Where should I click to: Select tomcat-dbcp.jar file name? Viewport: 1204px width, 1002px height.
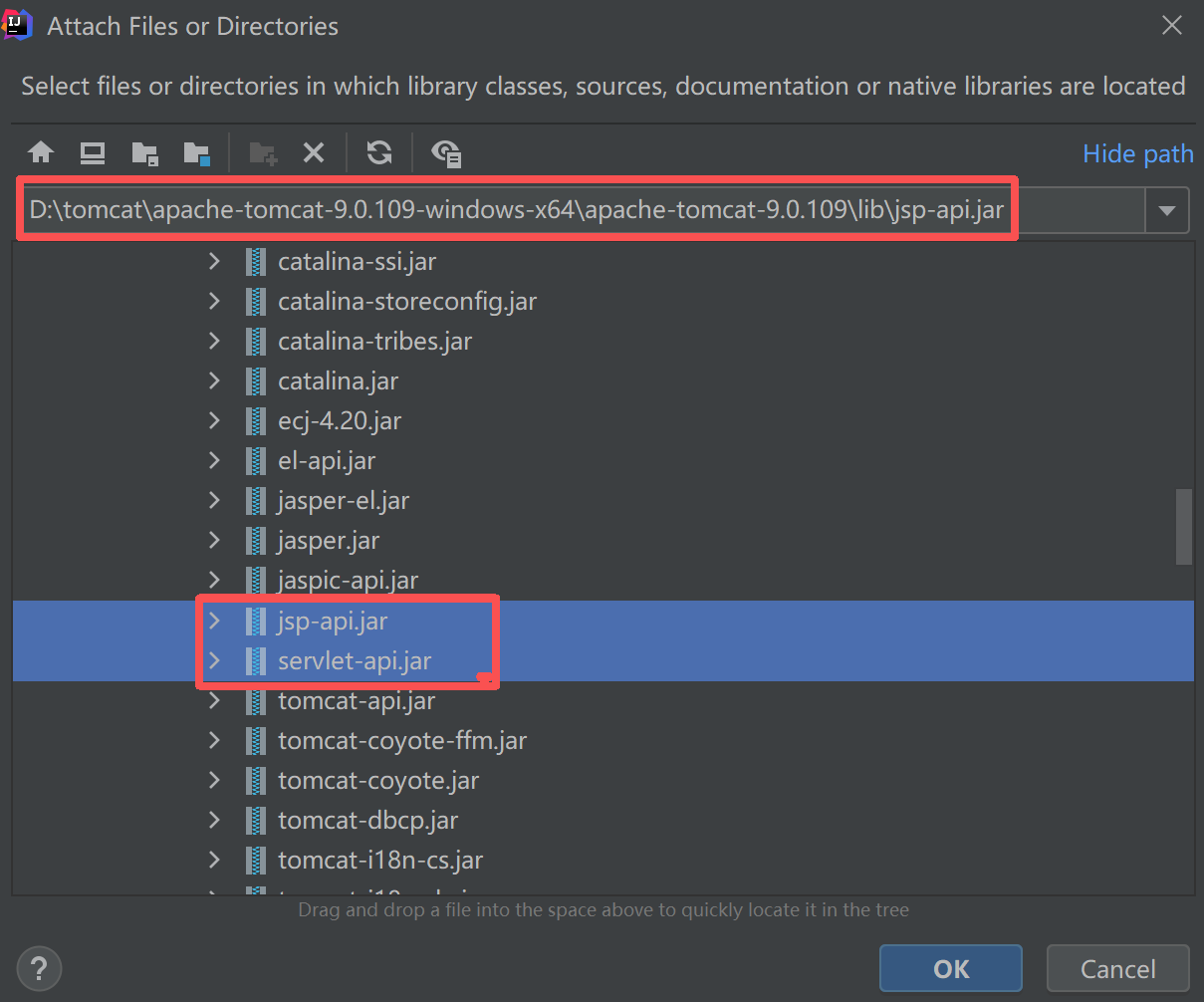pyautogui.click(x=367, y=821)
